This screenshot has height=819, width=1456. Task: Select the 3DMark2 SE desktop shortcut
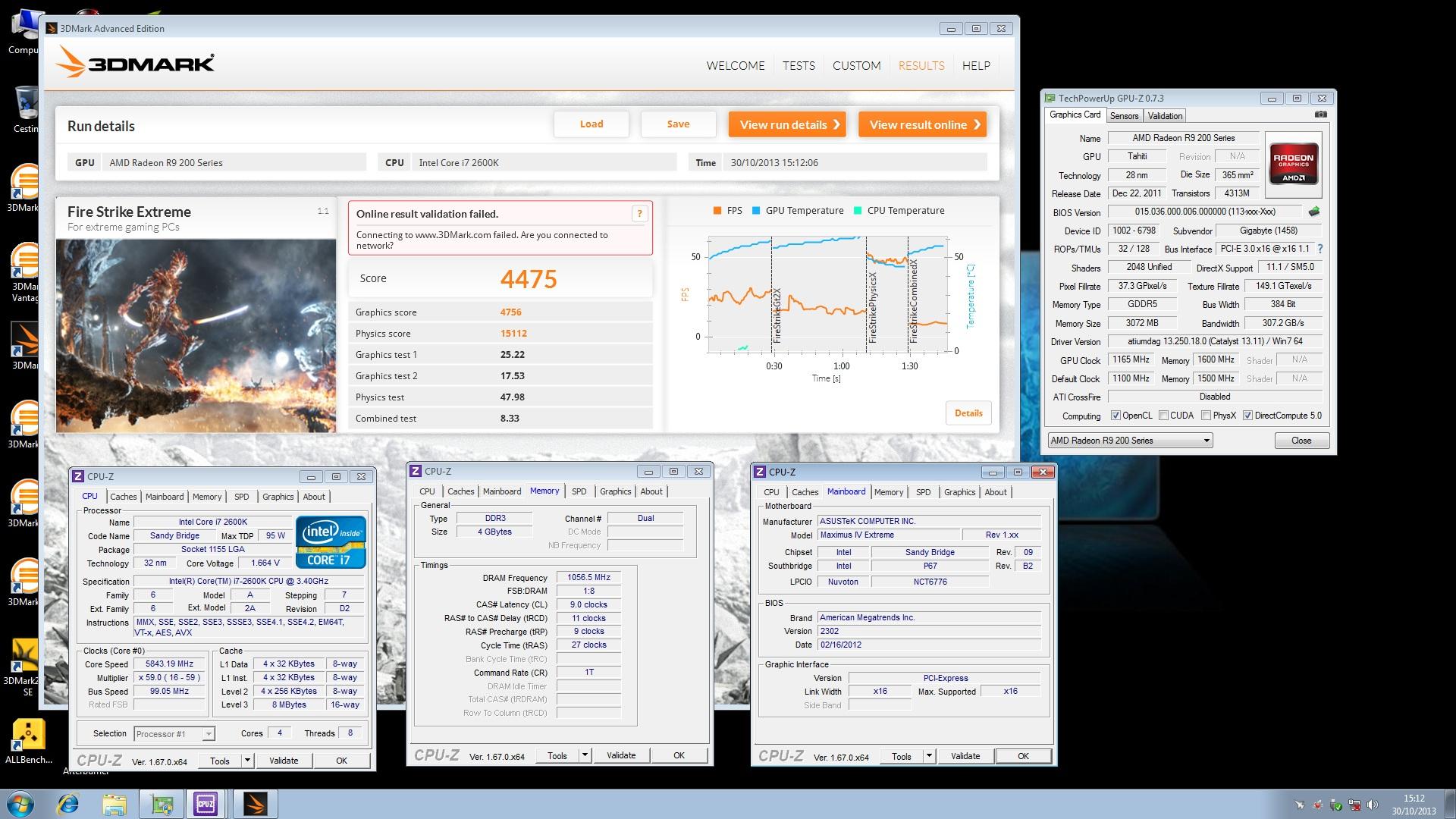click(25, 666)
